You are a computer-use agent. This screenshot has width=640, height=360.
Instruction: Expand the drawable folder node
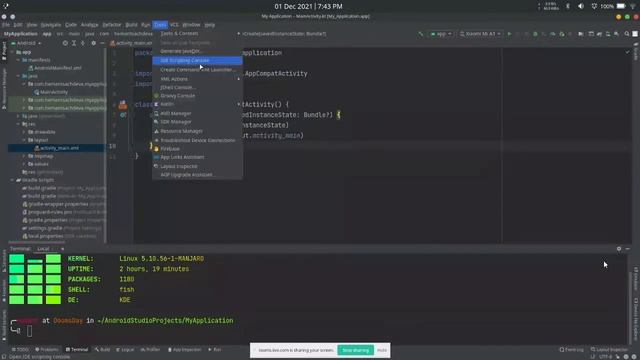pos(24,132)
